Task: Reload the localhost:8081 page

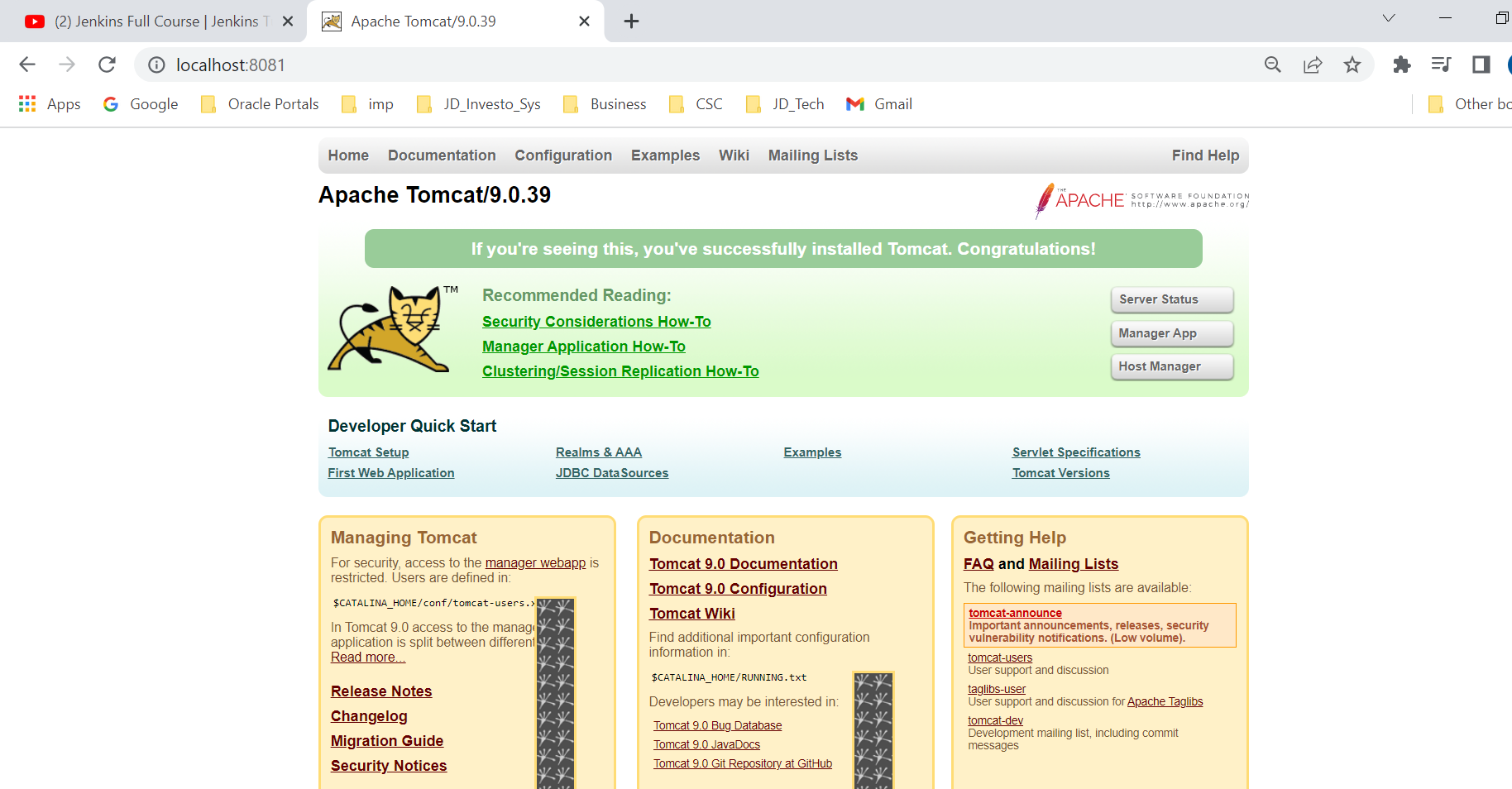Action: tap(107, 65)
